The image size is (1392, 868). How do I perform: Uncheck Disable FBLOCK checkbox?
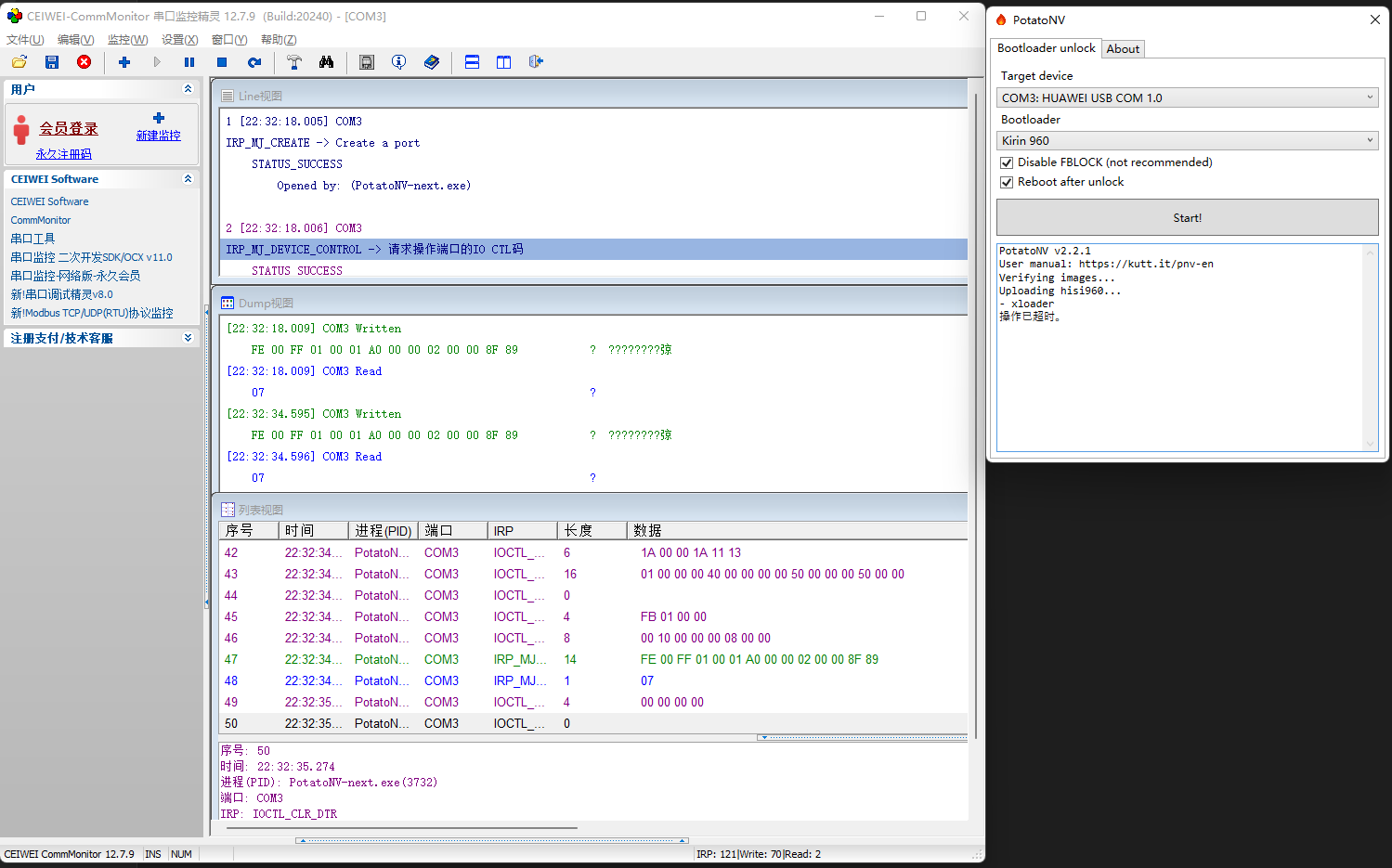coord(1007,162)
